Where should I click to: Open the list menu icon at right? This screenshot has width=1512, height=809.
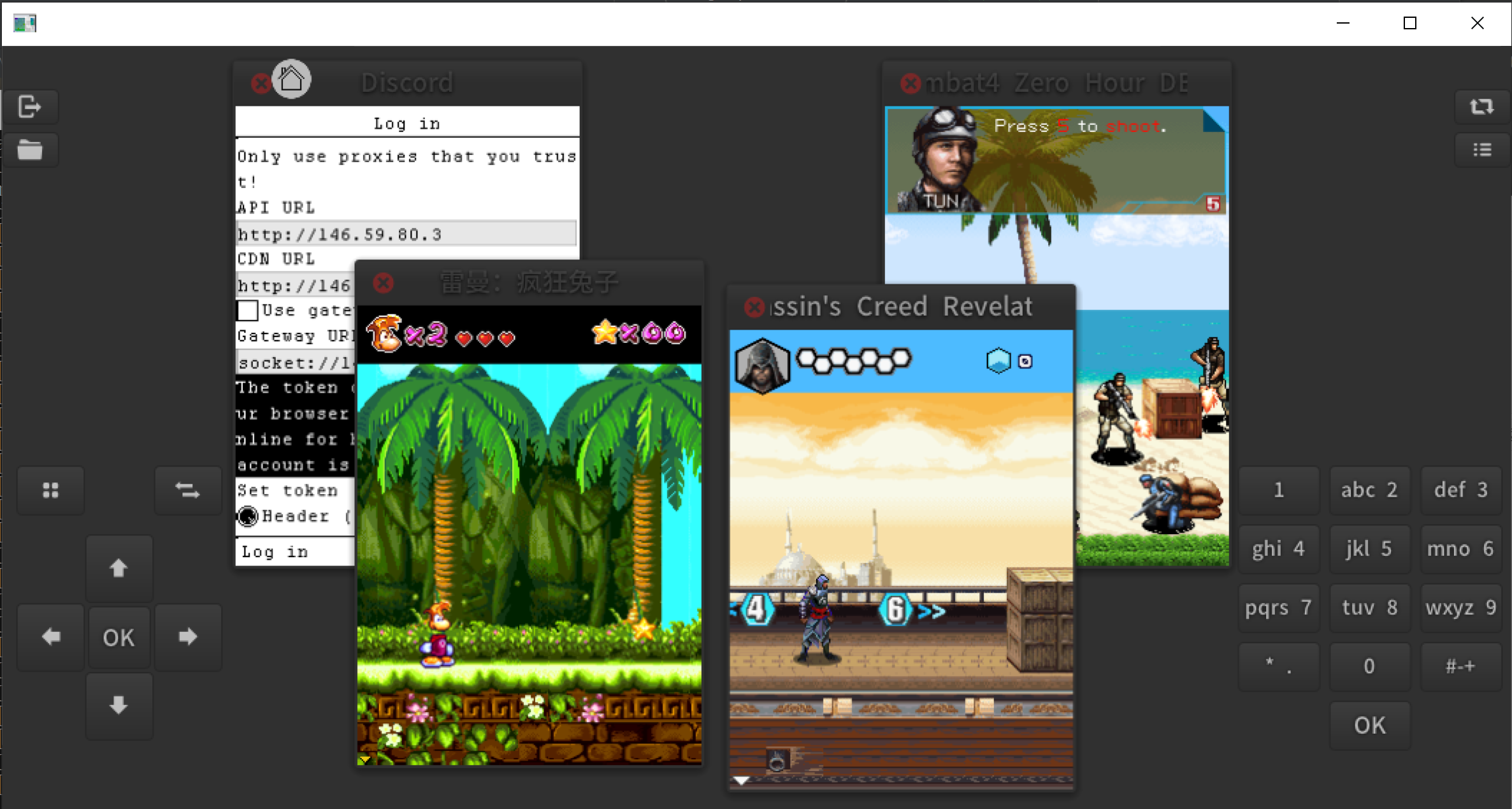1481,150
